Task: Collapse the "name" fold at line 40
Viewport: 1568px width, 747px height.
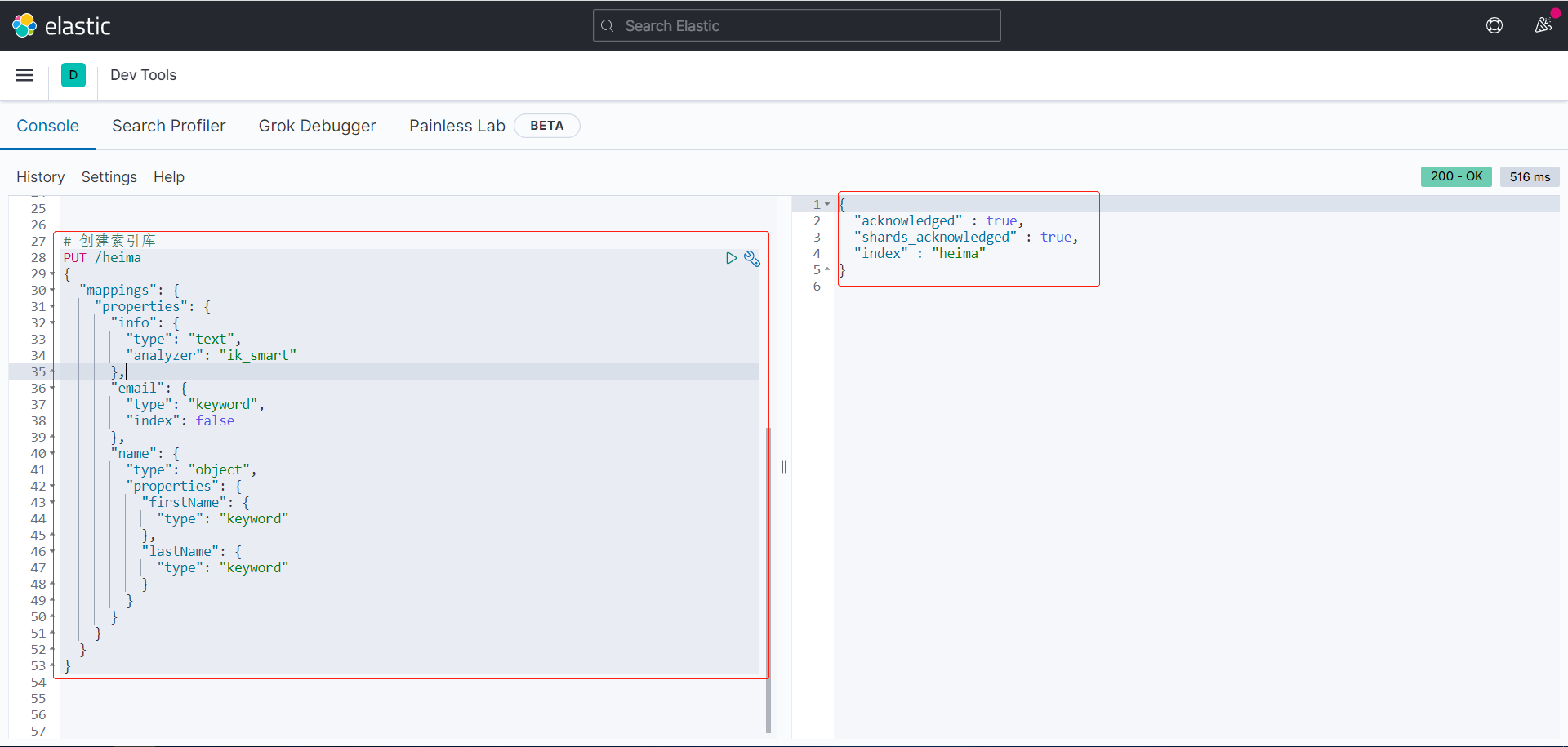Action: coord(52,454)
